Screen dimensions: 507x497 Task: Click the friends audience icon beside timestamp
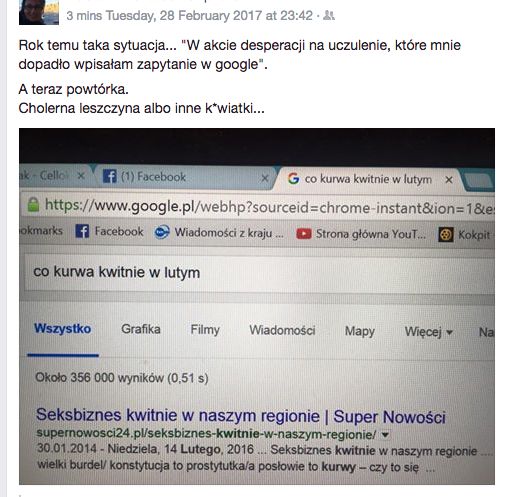[329, 15]
